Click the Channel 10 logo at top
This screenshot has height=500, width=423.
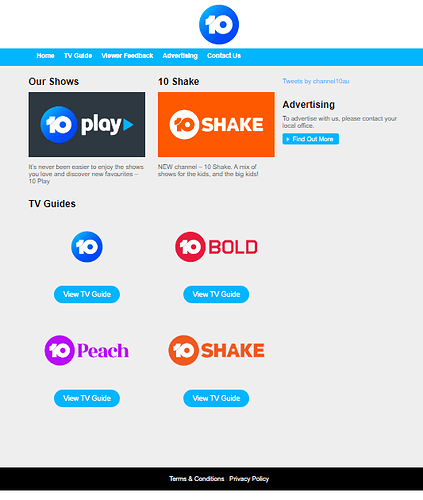click(219, 24)
